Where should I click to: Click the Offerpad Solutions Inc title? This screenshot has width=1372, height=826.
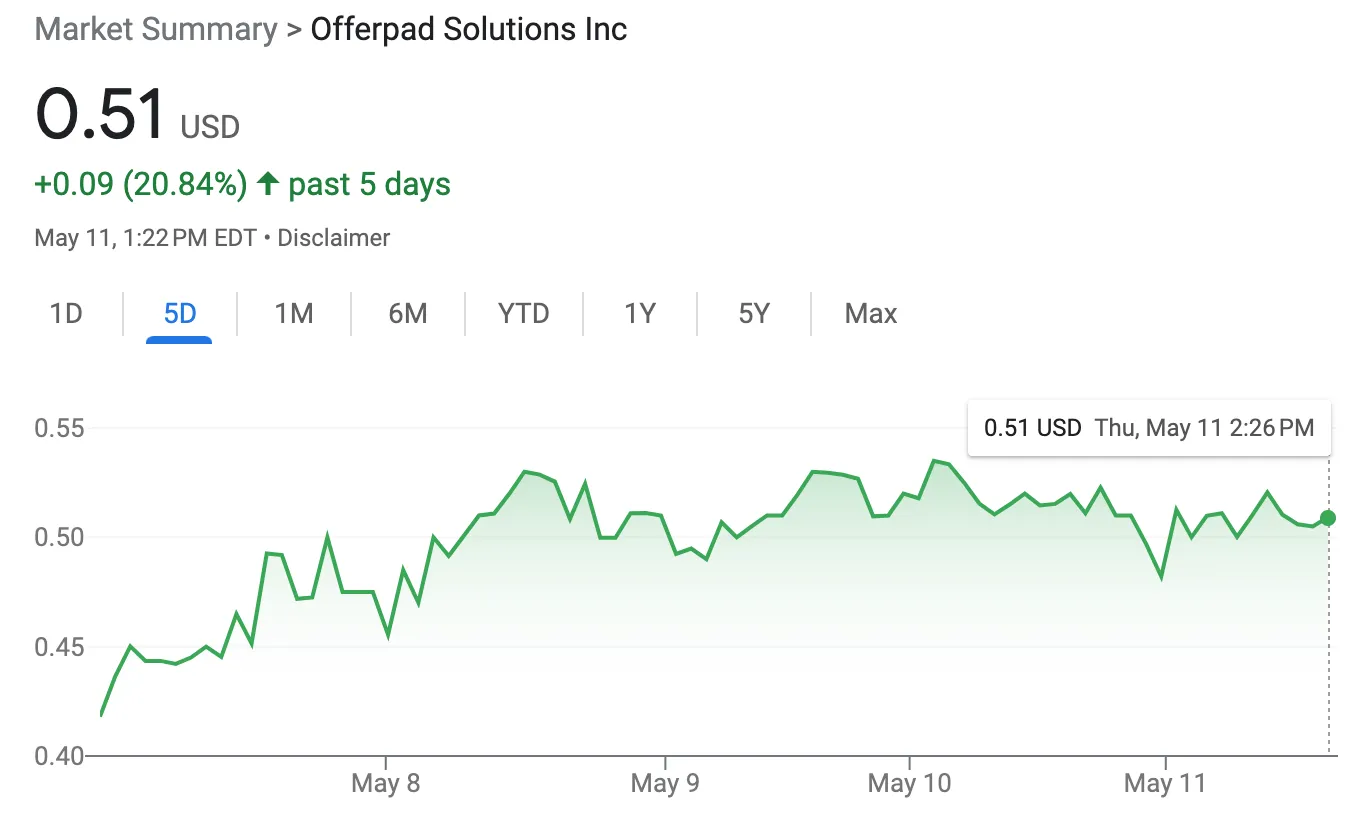click(469, 29)
